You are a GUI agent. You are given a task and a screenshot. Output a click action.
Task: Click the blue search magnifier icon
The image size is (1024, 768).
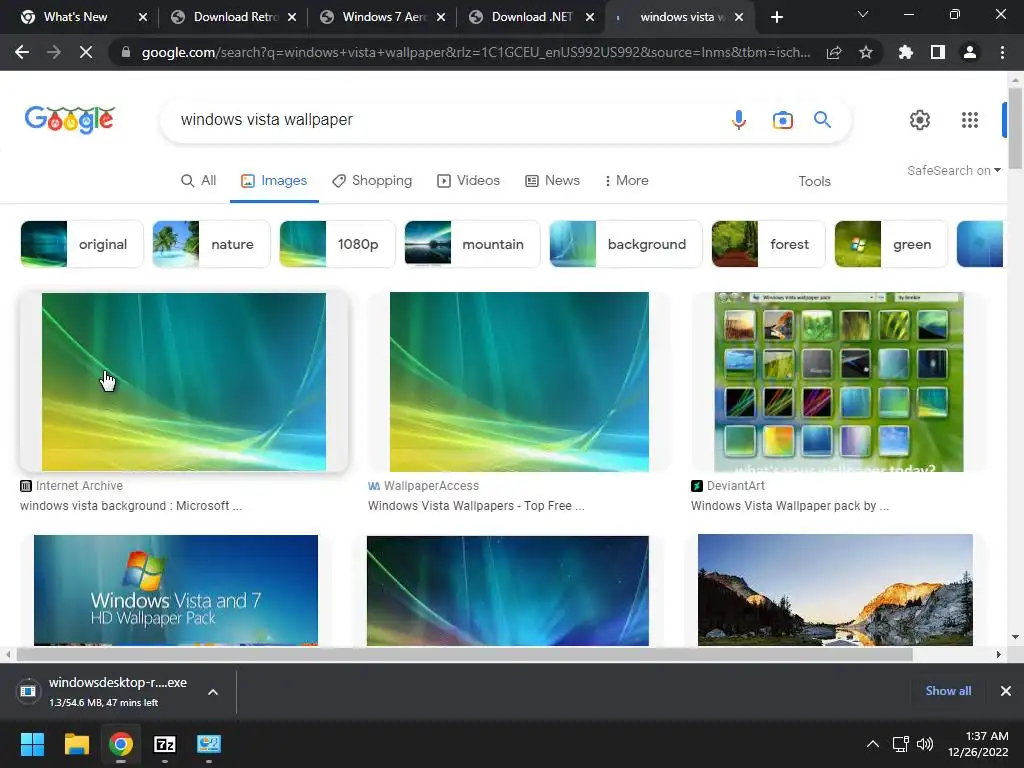[822, 120]
